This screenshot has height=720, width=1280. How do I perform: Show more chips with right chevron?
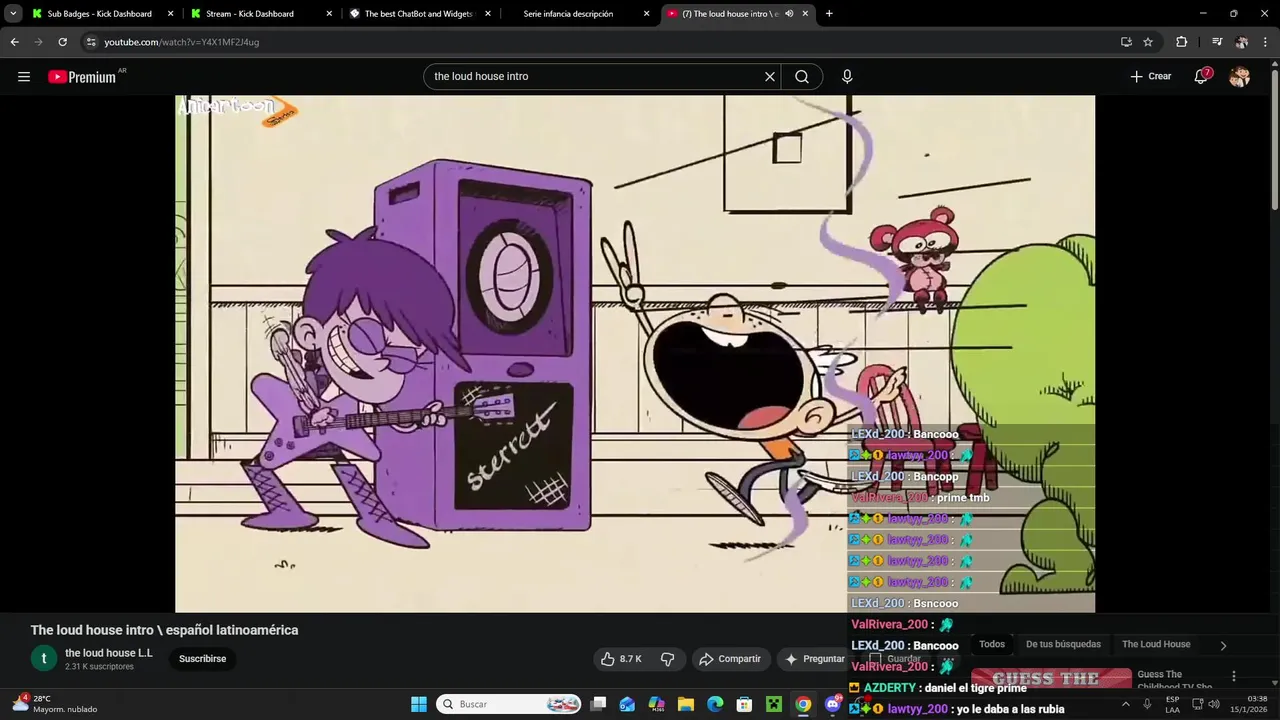pos(1223,646)
